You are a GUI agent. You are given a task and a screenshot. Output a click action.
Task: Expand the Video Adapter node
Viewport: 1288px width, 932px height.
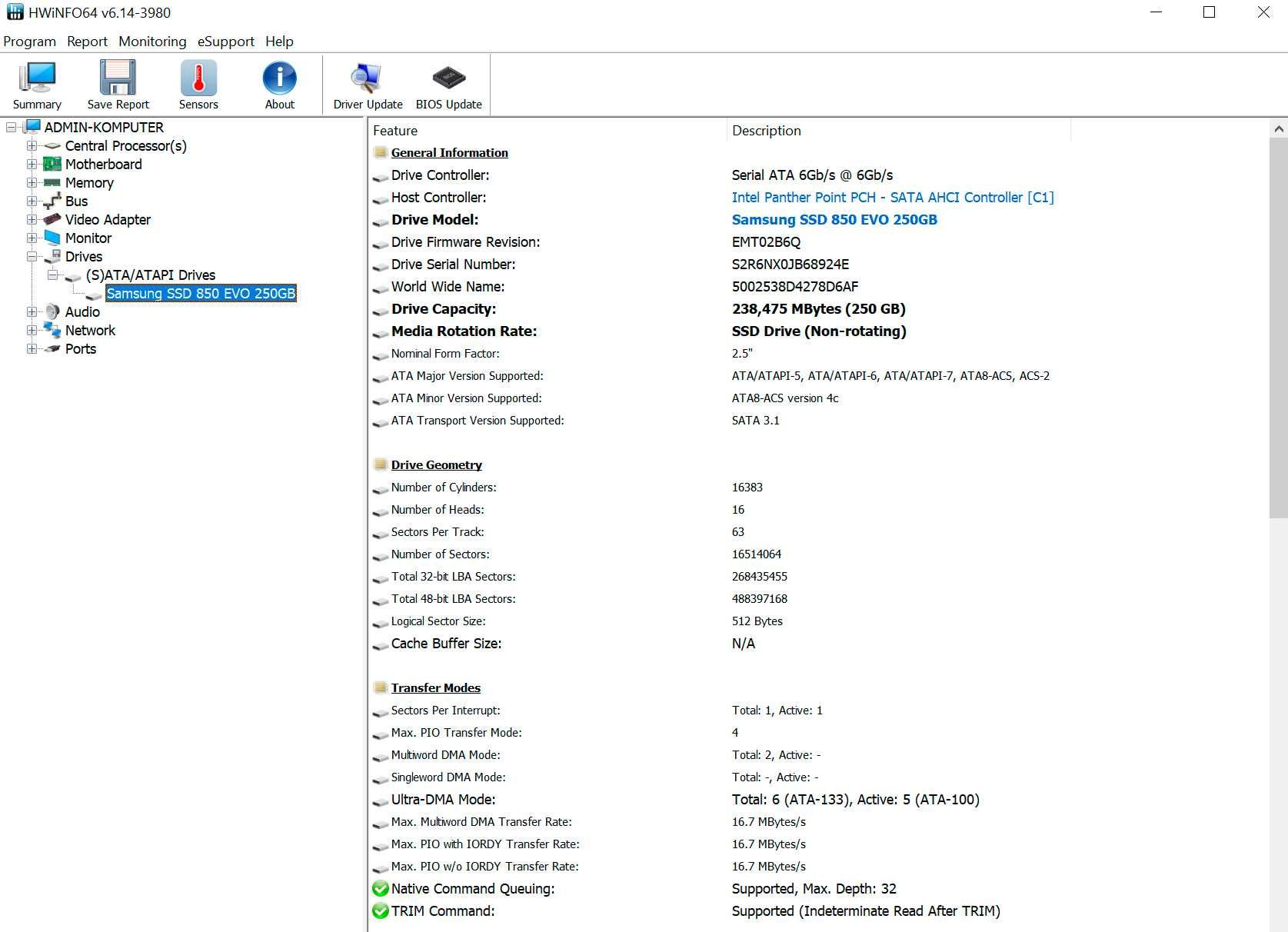click(x=32, y=219)
